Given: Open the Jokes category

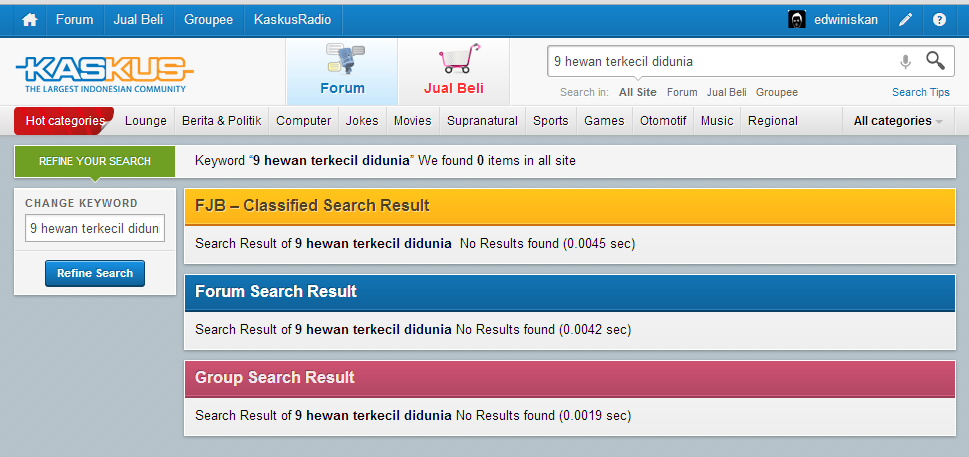Looking at the screenshot, I should (362, 120).
